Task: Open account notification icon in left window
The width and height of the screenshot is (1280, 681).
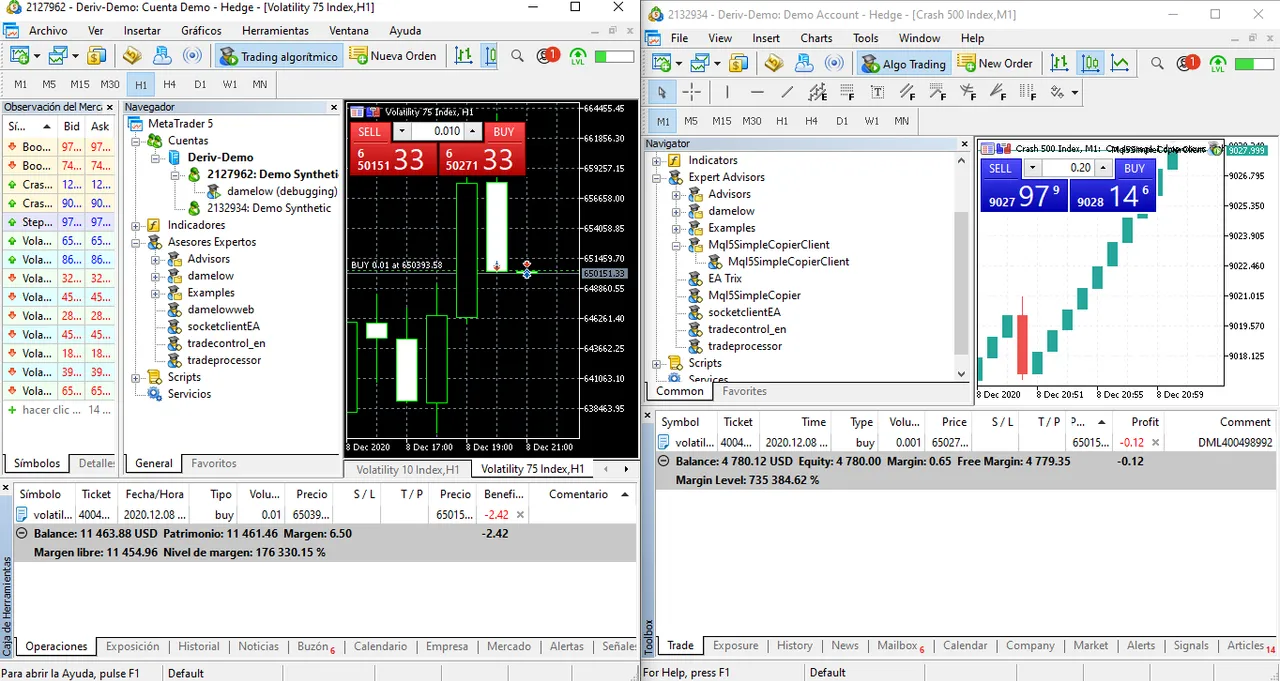Action: click(547, 56)
